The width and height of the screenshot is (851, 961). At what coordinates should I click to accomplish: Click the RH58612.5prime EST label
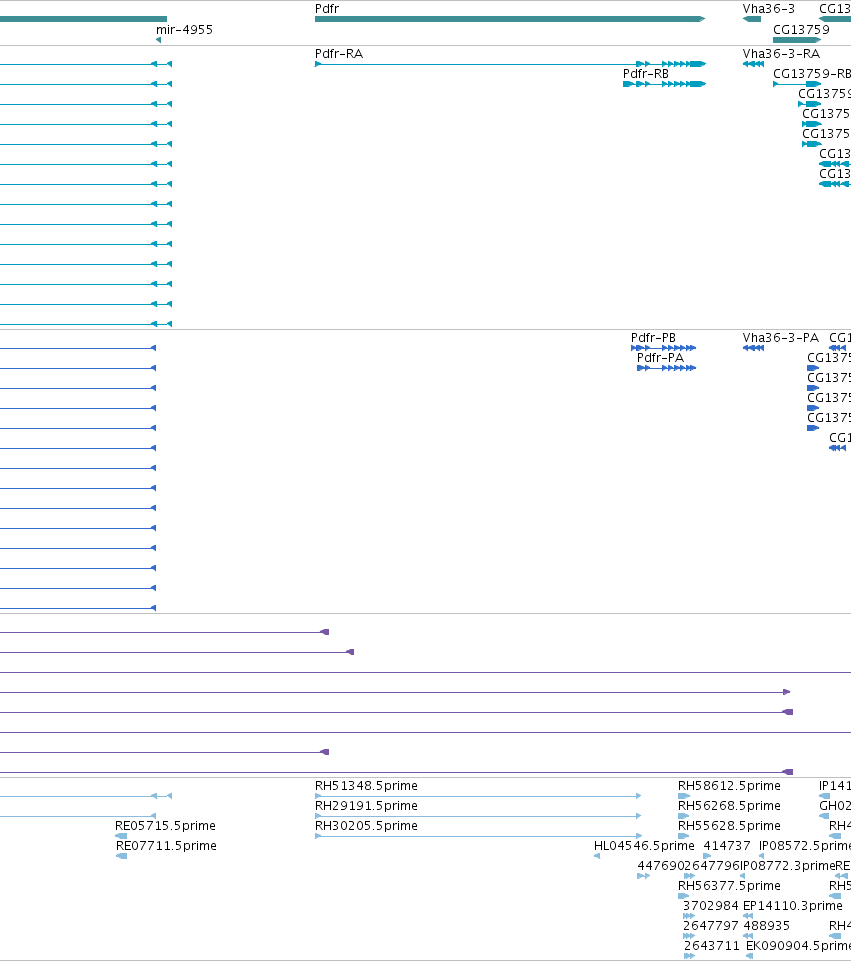point(729,786)
